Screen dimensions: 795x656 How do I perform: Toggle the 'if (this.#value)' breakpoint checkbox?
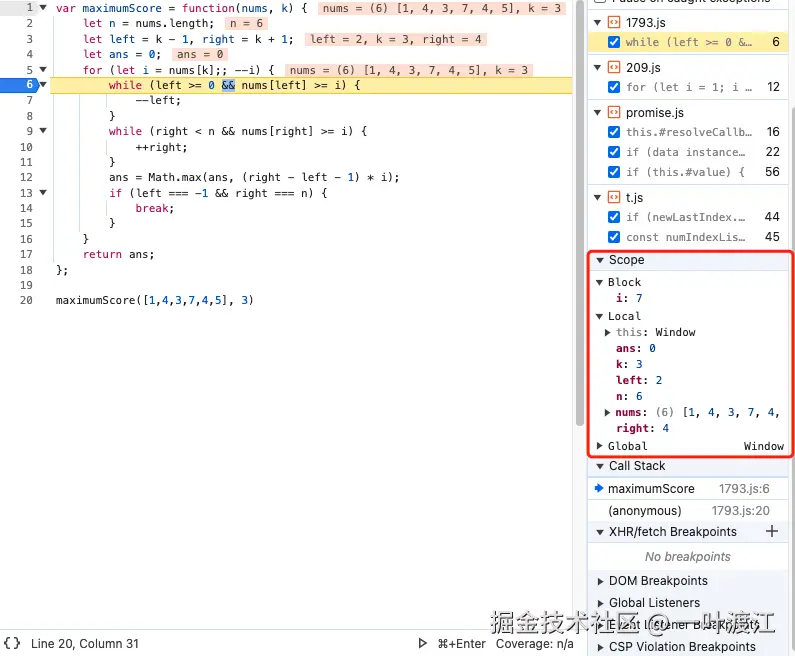[x=614, y=172]
